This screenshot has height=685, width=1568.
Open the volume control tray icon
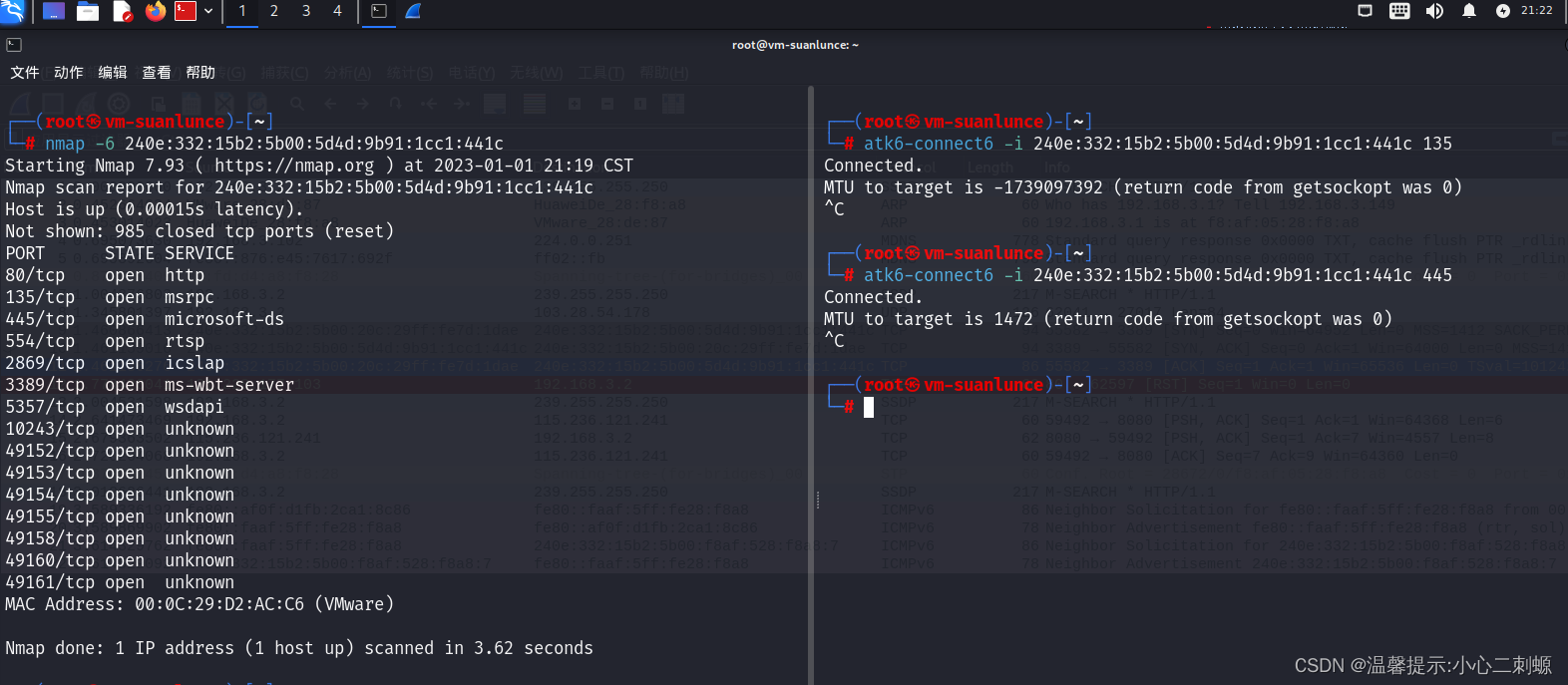tap(1434, 11)
